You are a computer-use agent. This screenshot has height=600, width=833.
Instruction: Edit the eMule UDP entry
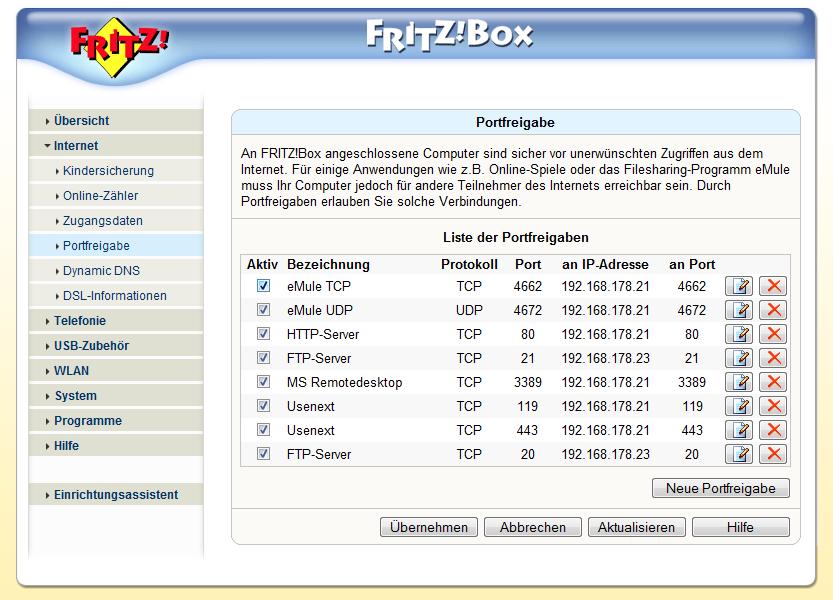pyautogui.click(x=739, y=310)
